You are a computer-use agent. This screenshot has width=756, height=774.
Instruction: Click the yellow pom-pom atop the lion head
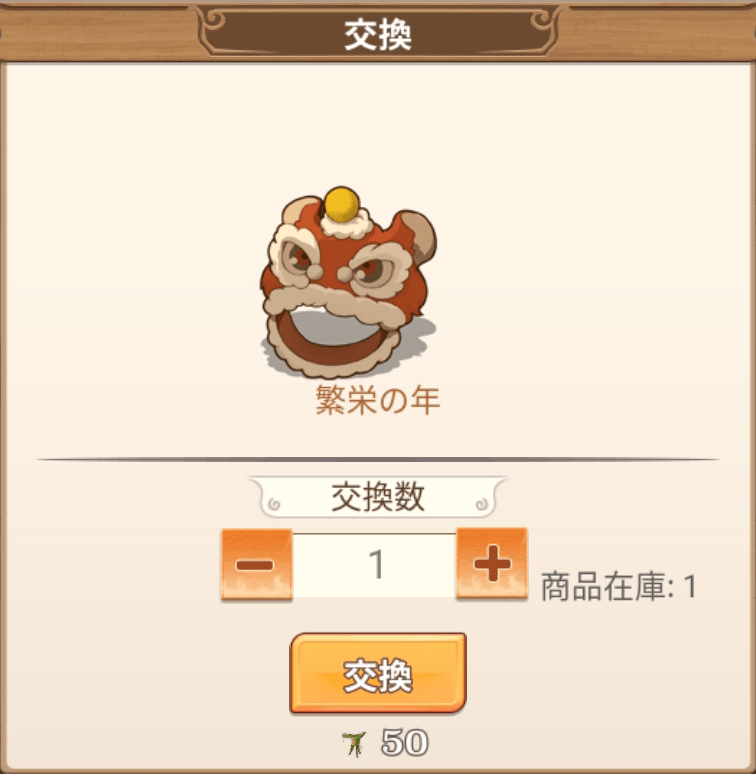point(342,203)
